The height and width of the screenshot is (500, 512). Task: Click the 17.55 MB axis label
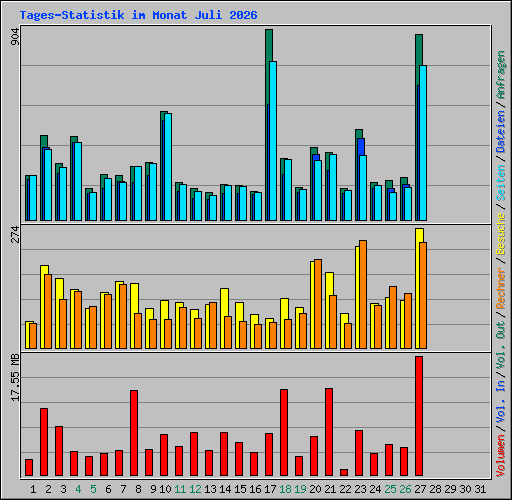point(15,377)
